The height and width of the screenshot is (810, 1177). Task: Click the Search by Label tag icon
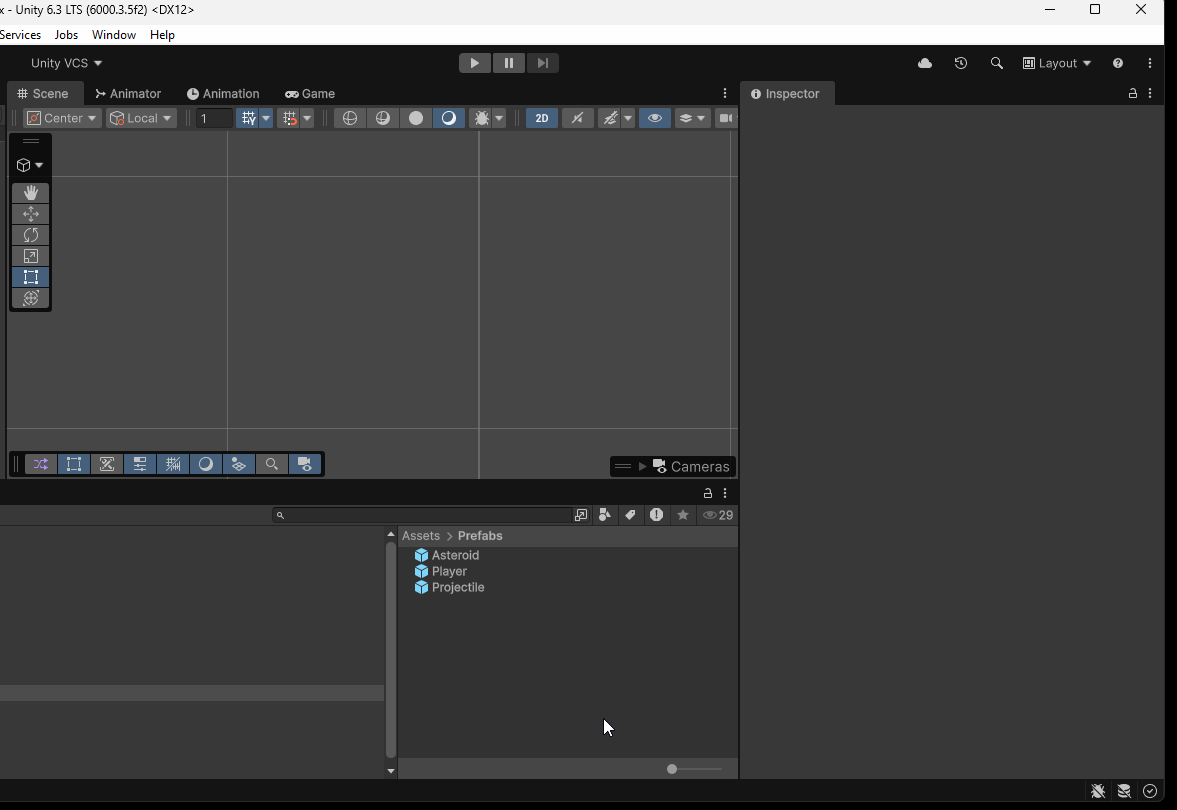click(631, 515)
